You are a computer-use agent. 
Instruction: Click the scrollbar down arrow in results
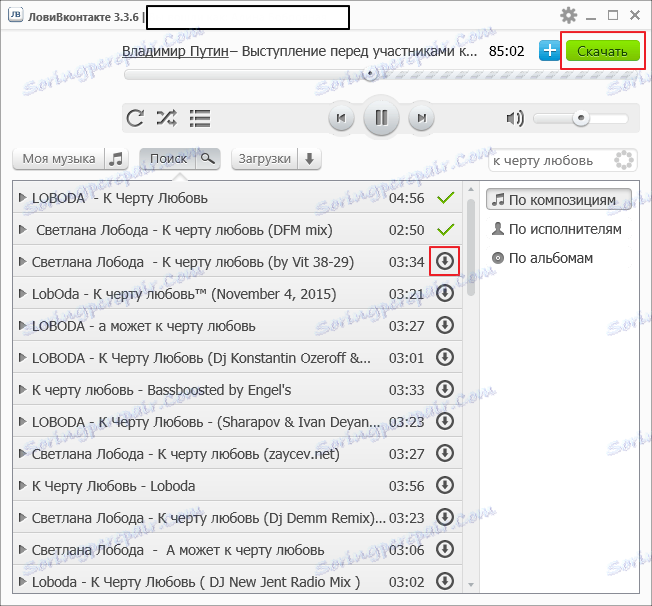click(471, 585)
